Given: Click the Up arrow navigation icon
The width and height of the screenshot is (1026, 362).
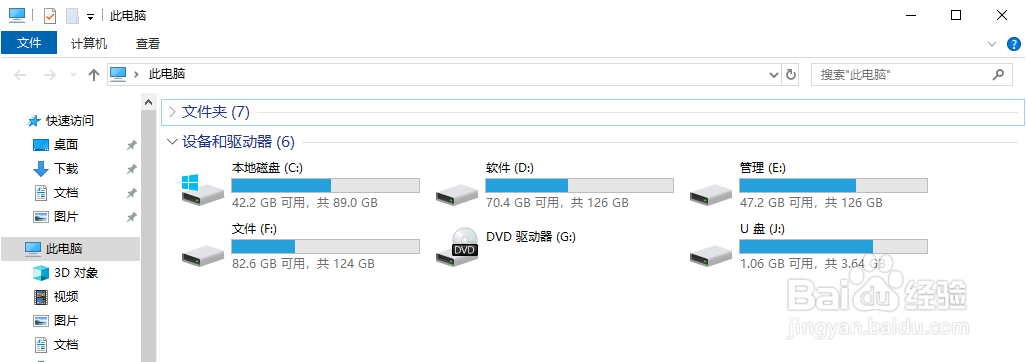Looking at the screenshot, I should pyautogui.click(x=94, y=75).
